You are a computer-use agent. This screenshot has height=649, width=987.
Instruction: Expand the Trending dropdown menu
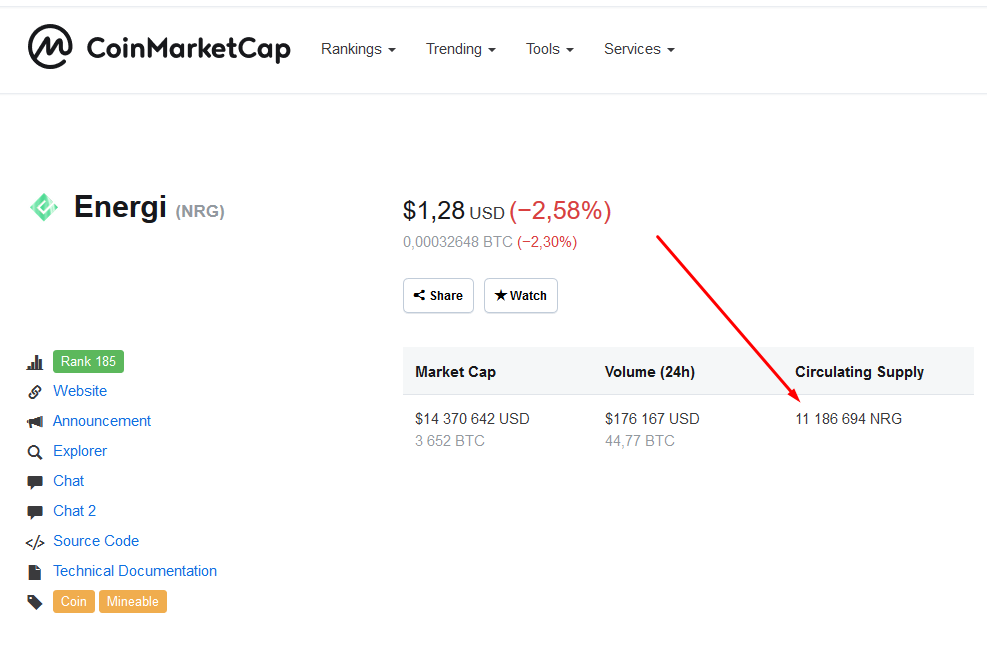tap(461, 49)
